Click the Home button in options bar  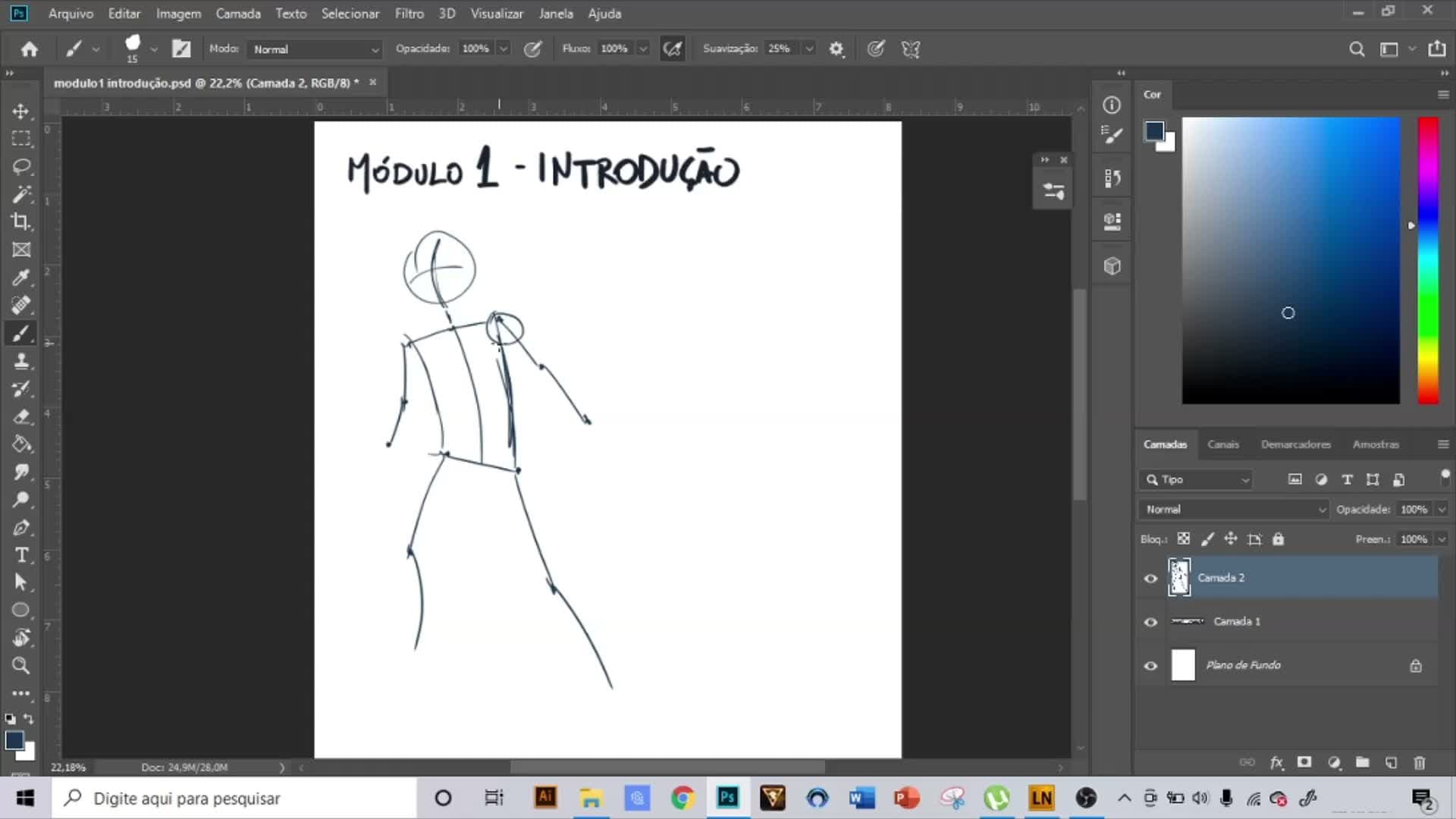30,49
